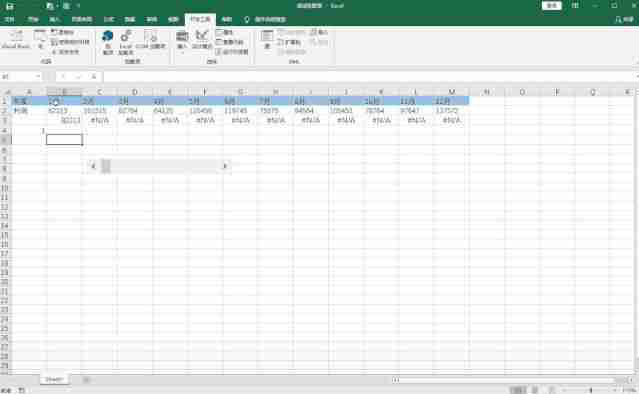This screenshot has height=394, width=639.
Task: Toggle Design Mode in Controls group
Action: 202,40
